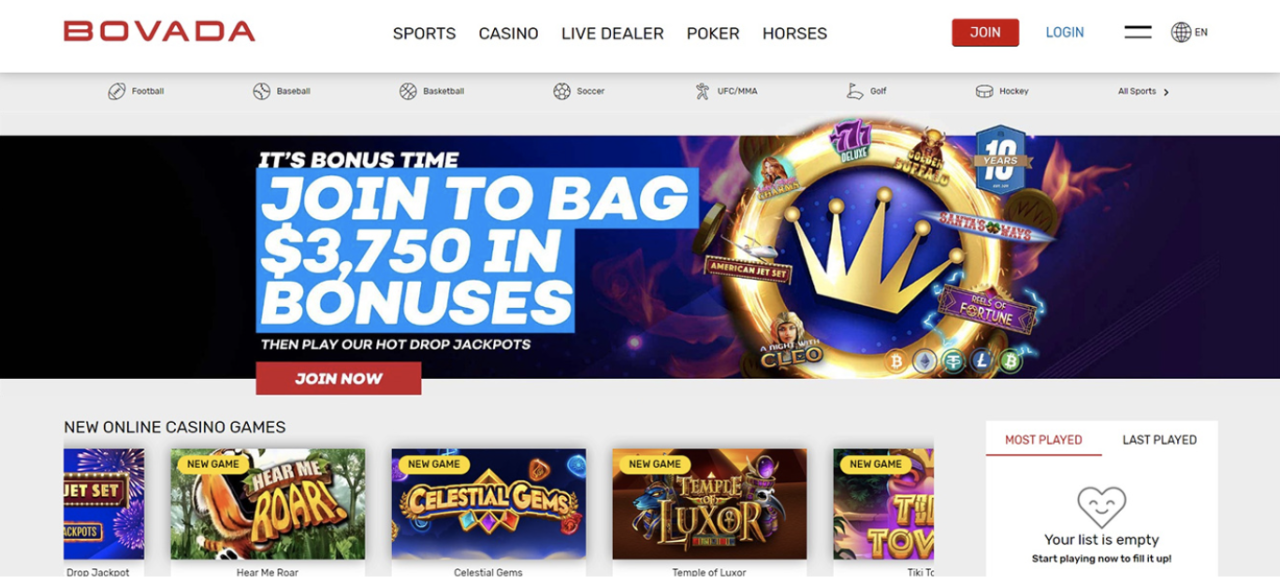Open Basketball via its ball icon
Image resolution: width=1280 pixels, height=584 pixels.
coord(408,91)
